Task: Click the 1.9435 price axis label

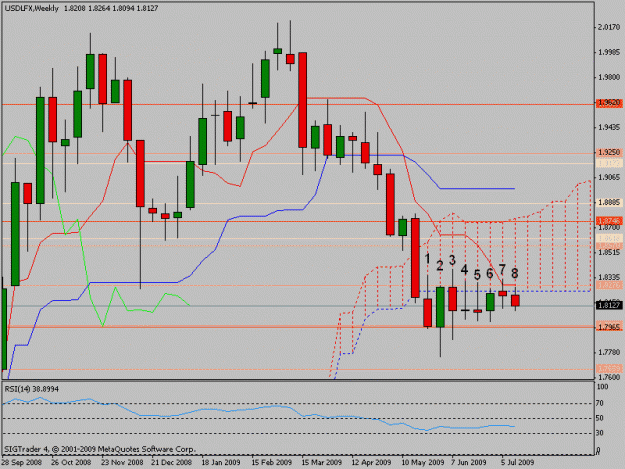Action: [609, 128]
